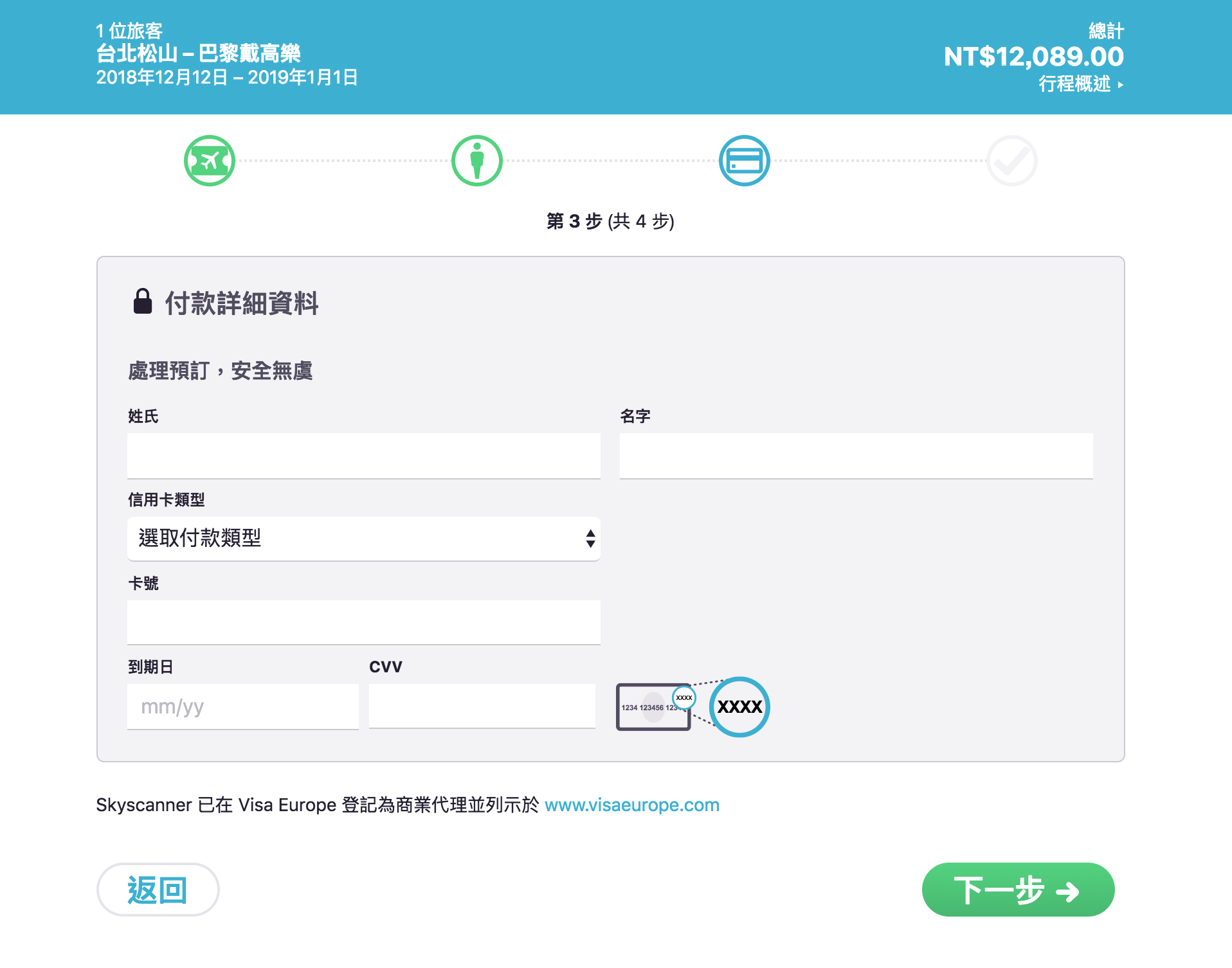Click the 信用卡類型 label
Image resolution: width=1232 pixels, height=968 pixels.
(x=167, y=499)
